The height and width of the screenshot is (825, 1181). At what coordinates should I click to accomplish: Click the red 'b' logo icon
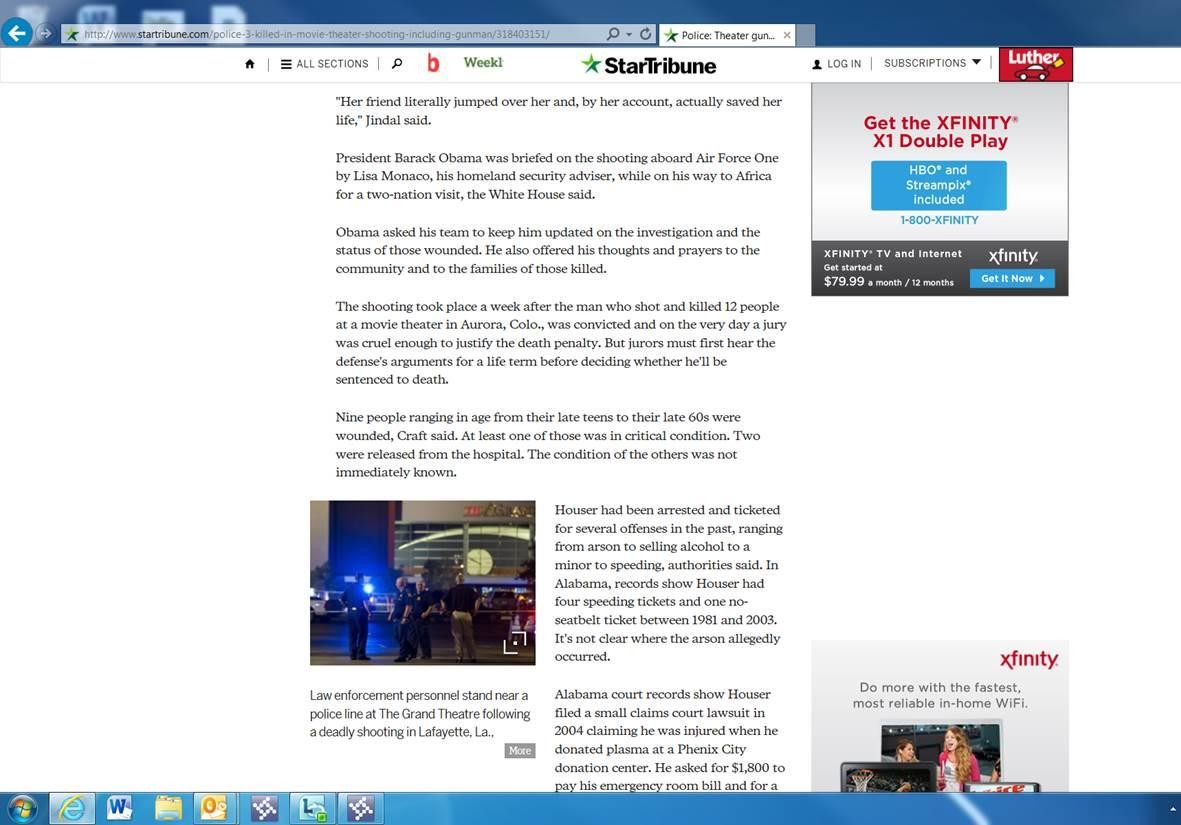point(433,64)
